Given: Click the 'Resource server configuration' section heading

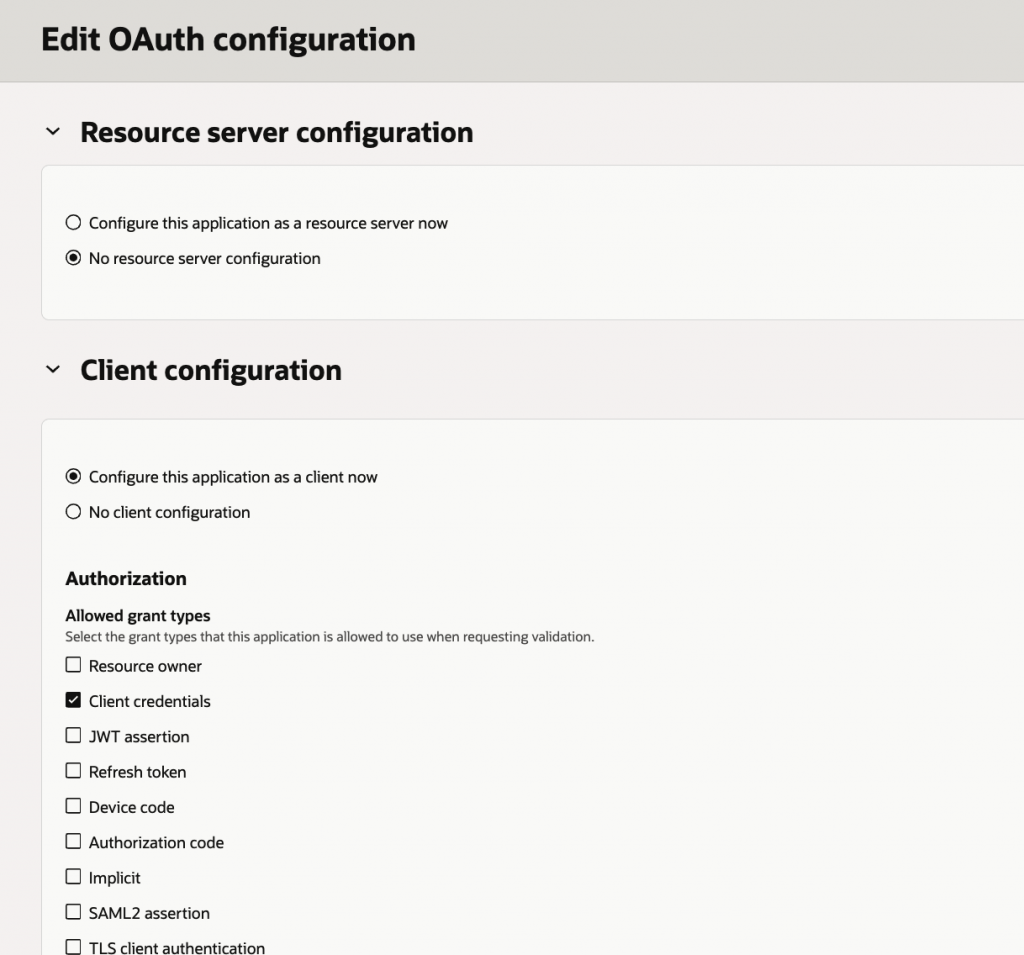Looking at the screenshot, I should [276, 132].
